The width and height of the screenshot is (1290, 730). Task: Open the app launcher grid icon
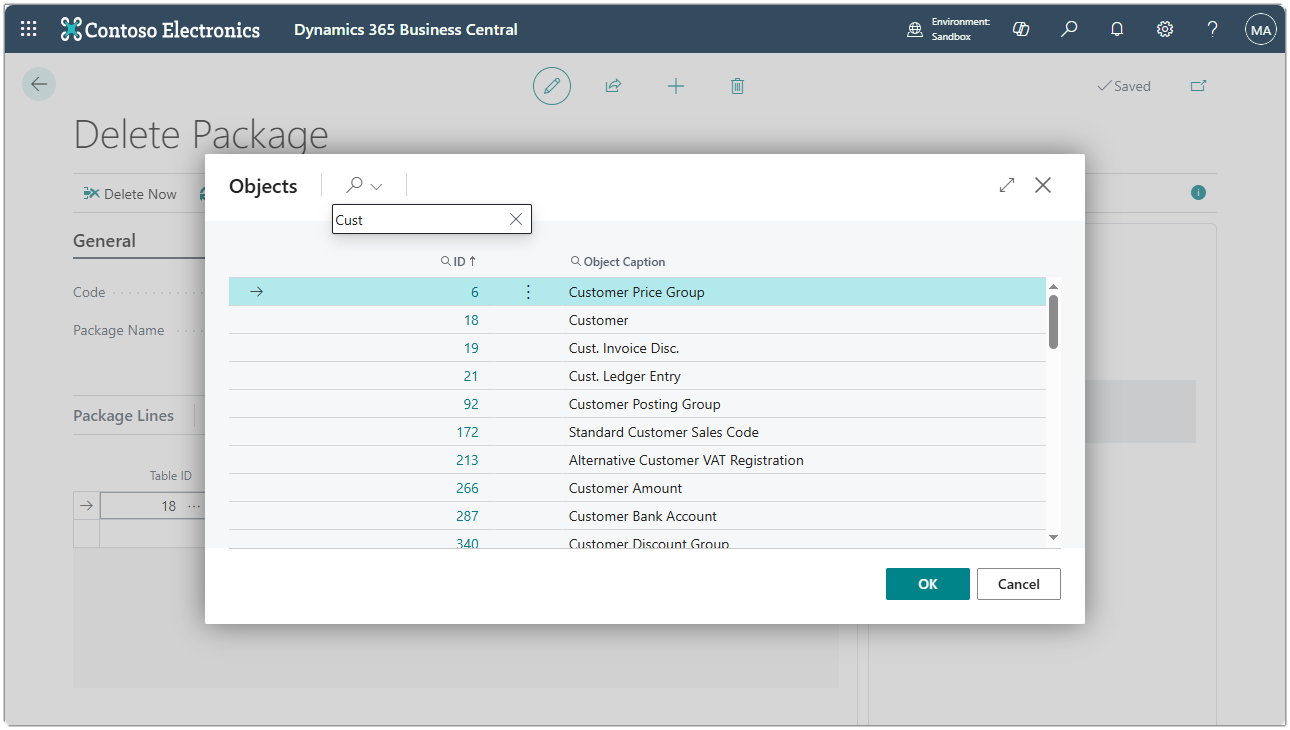27,28
